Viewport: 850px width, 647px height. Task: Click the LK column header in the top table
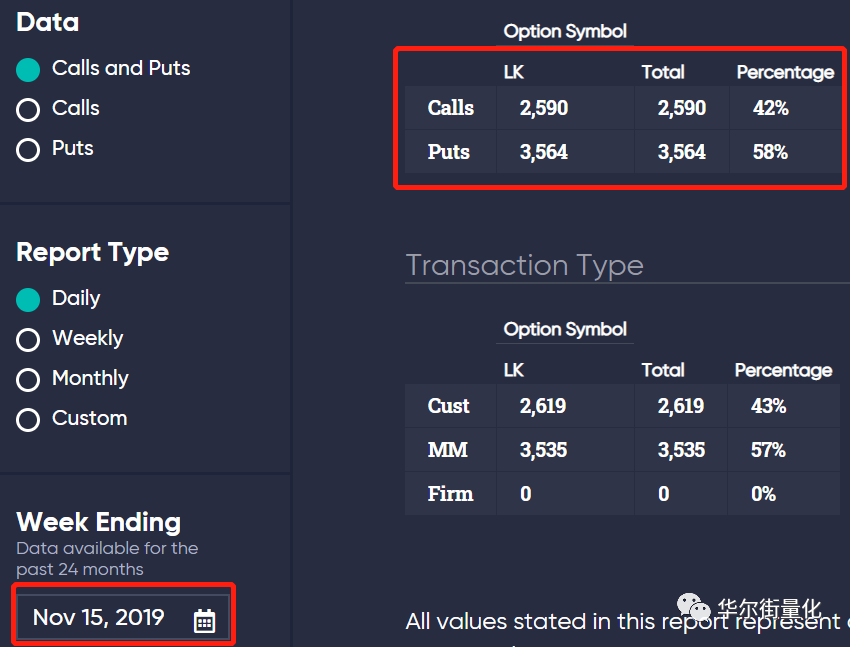(513, 72)
